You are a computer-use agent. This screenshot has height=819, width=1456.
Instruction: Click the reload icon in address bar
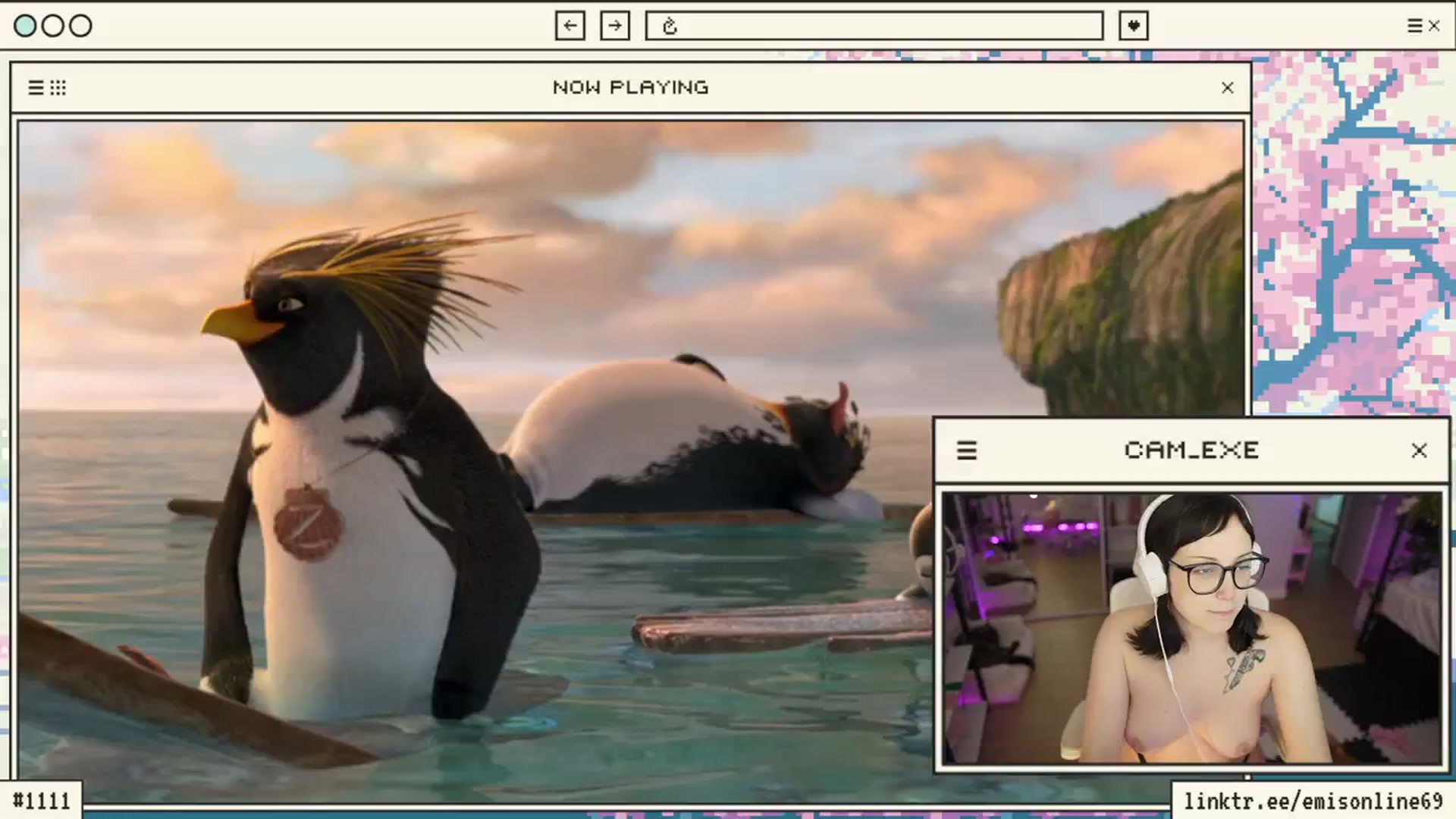pyautogui.click(x=670, y=27)
